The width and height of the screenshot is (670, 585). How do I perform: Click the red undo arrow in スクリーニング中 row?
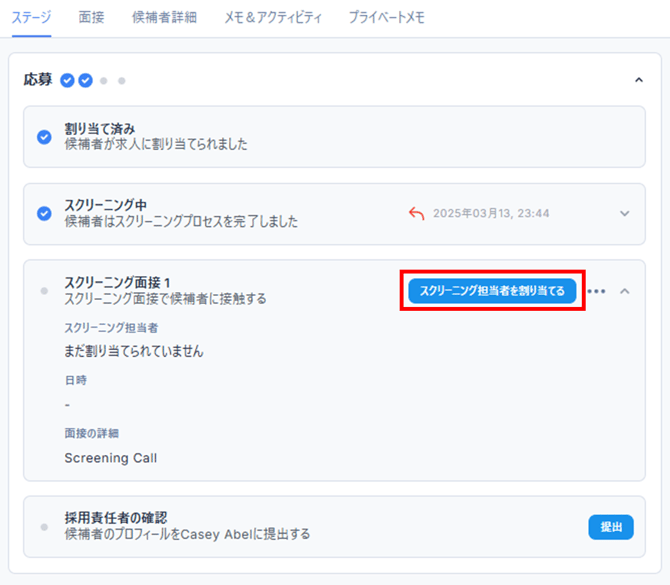tap(416, 213)
